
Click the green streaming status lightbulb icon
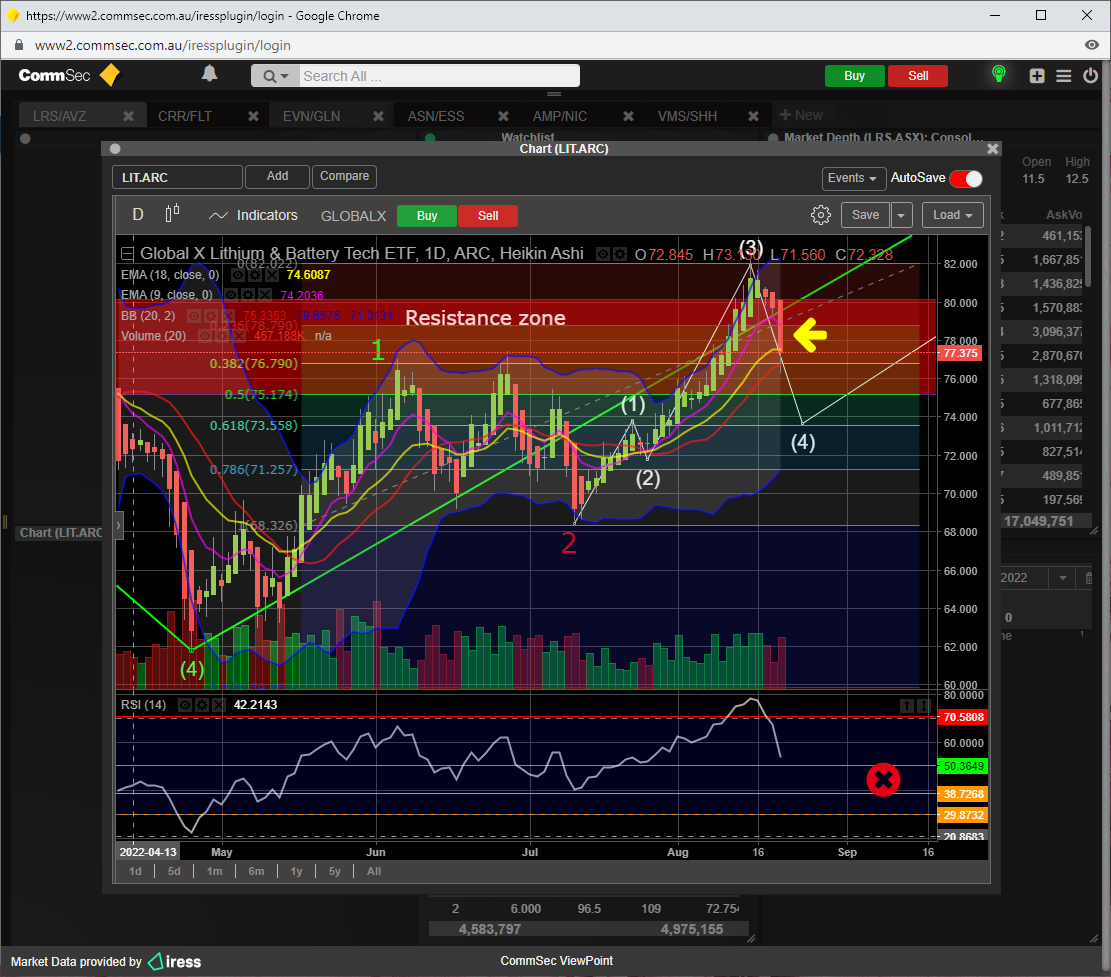coord(998,74)
